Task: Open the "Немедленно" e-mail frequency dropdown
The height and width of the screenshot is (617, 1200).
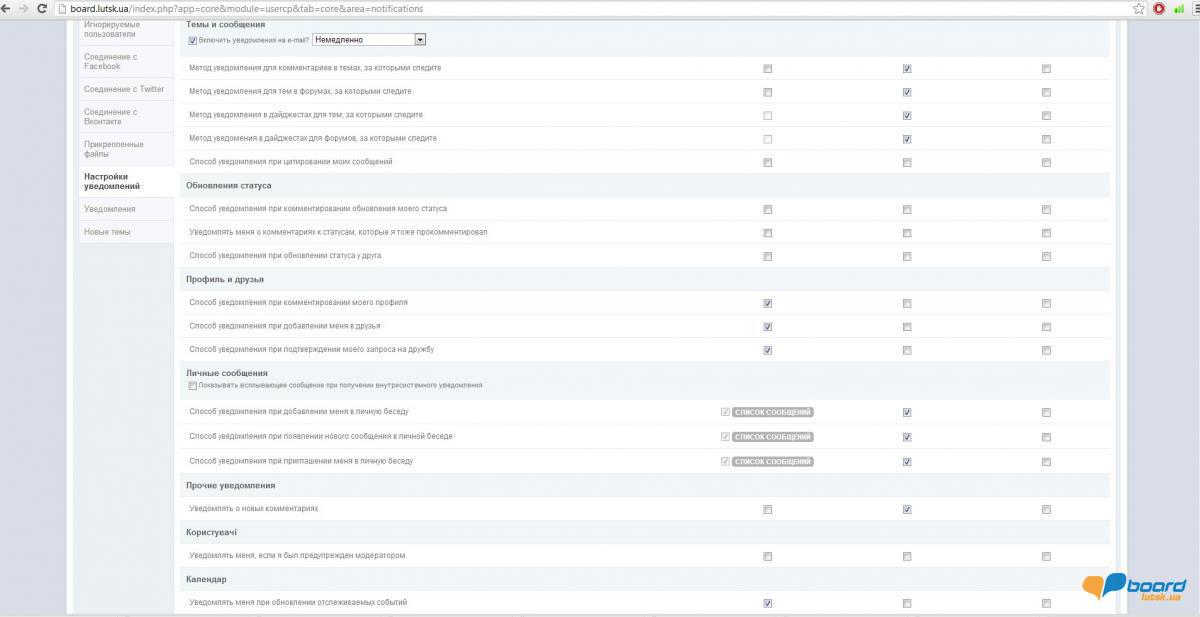Action: pyautogui.click(x=369, y=40)
